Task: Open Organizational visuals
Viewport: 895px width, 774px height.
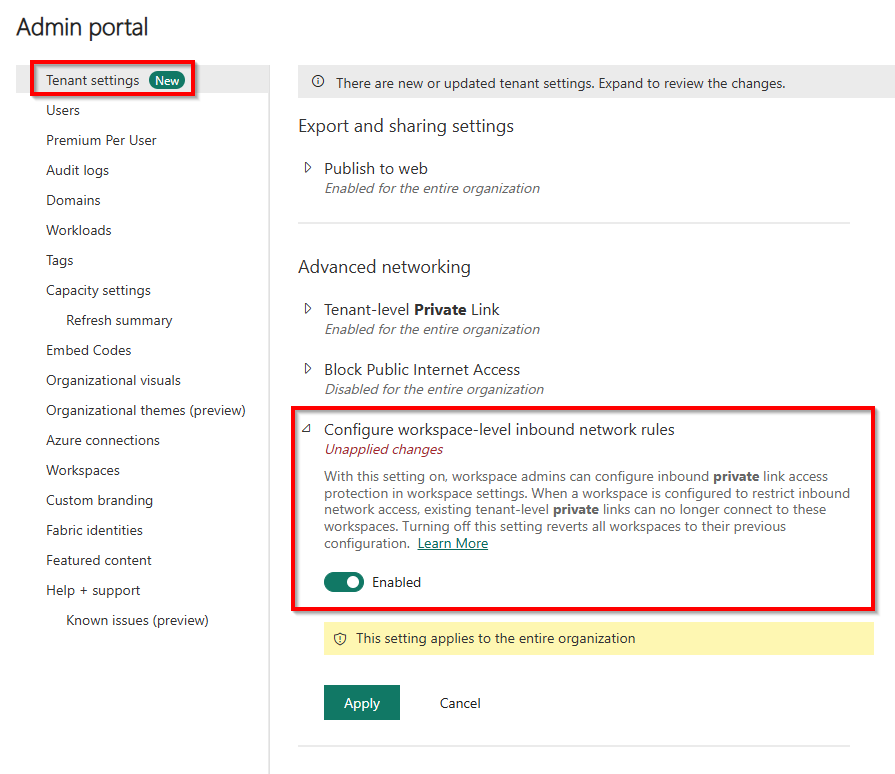Action: pyautogui.click(x=114, y=381)
